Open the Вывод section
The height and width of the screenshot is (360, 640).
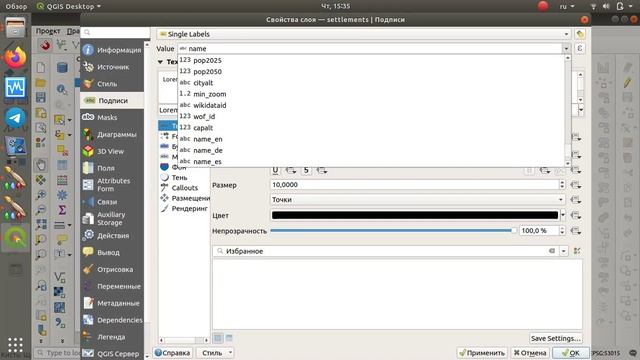[x=112, y=253]
